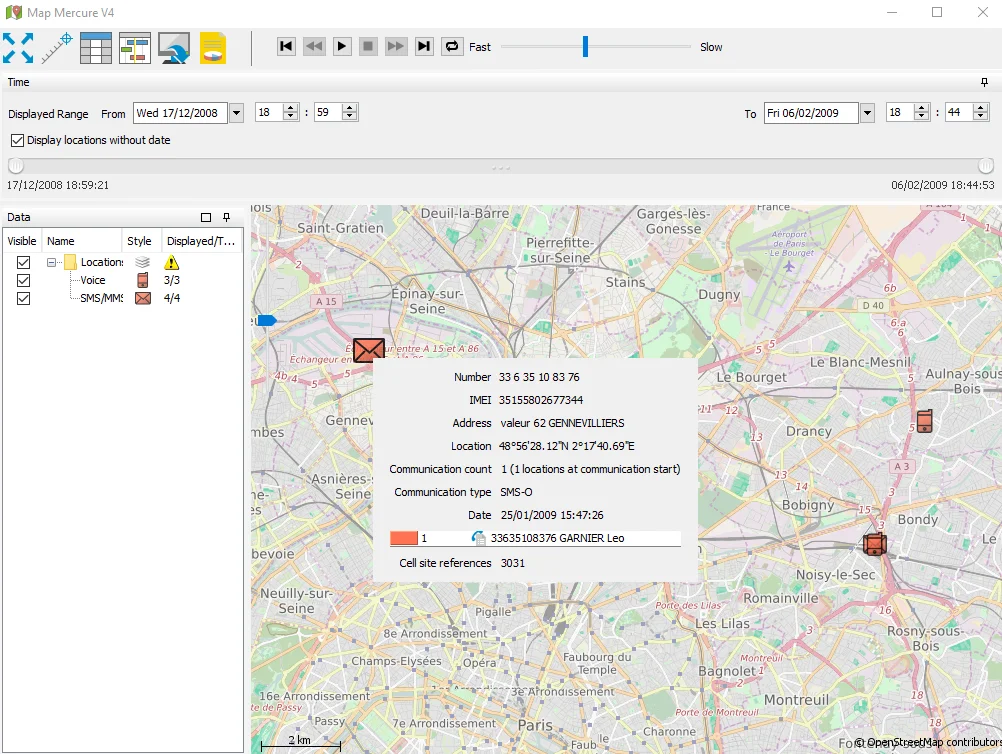Uncheck Display locations without date
Screen dimensions: 1002x754
[x=17, y=140]
